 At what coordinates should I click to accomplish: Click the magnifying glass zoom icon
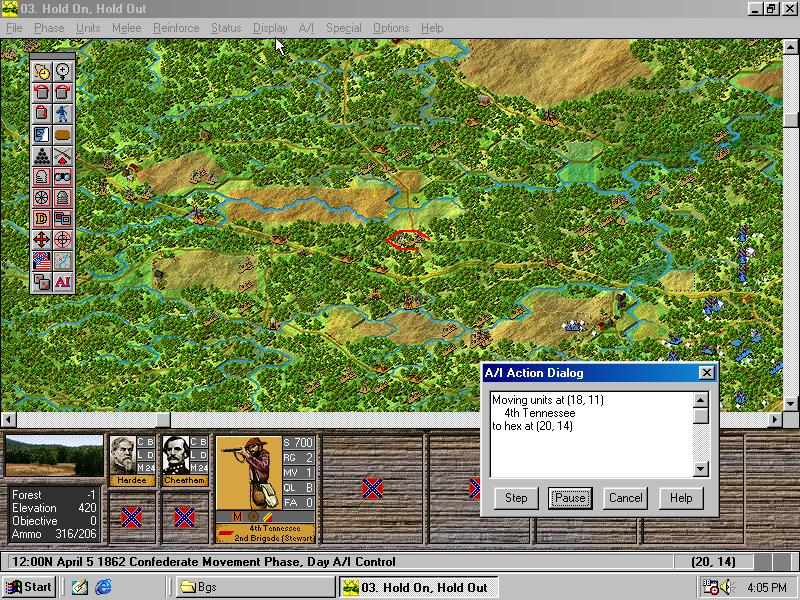pyautogui.click(x=63, y=71)
